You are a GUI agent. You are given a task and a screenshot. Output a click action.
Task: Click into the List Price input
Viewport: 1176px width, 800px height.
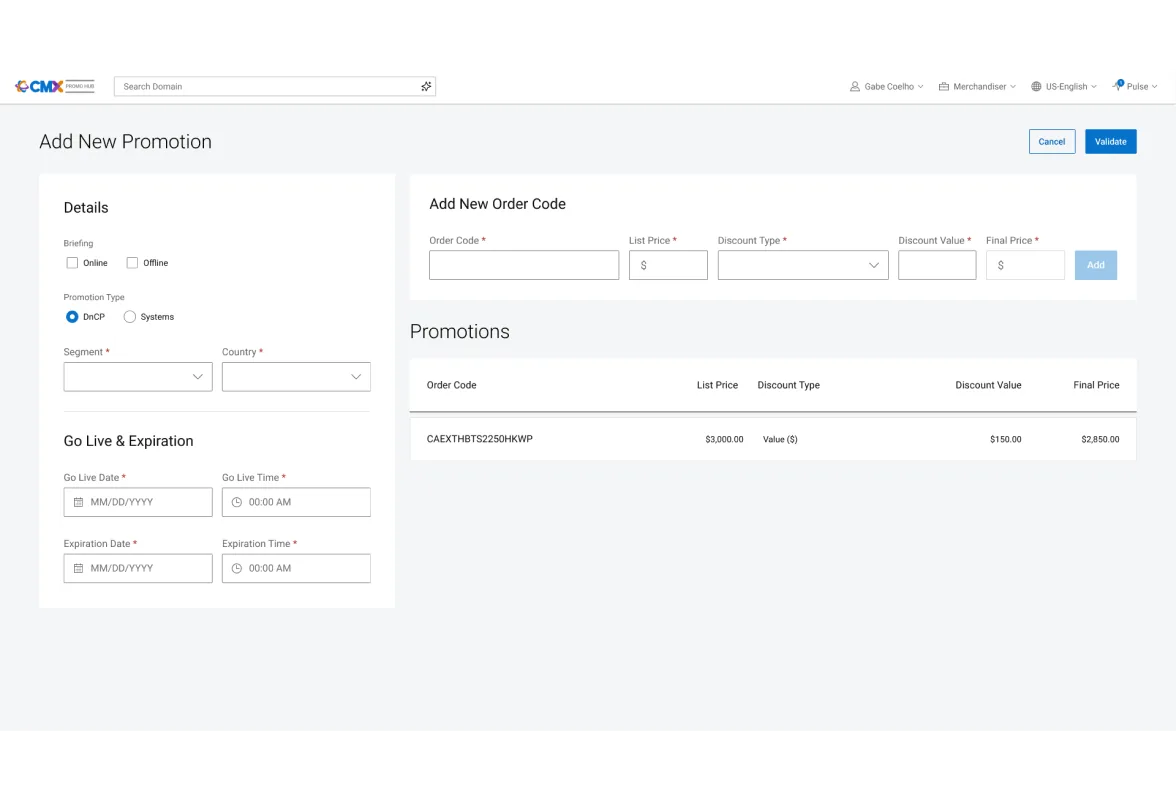(668, 265)
